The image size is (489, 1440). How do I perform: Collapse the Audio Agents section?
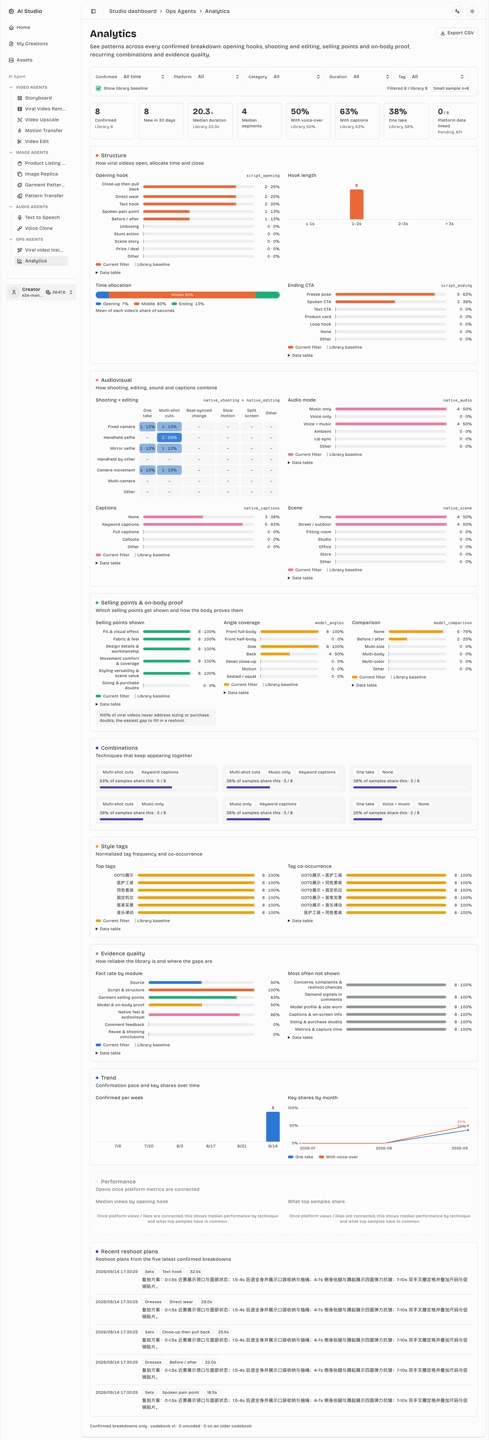pyautogui.click(x=30, y=207)
